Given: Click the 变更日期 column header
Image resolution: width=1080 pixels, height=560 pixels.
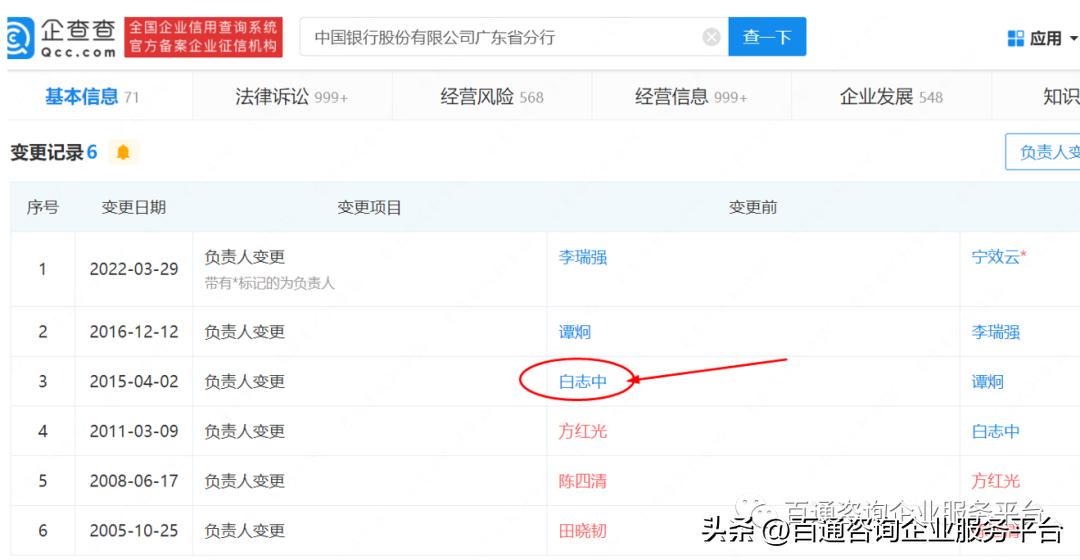Looking at the screenshot, I should click(x=134, y=207).
